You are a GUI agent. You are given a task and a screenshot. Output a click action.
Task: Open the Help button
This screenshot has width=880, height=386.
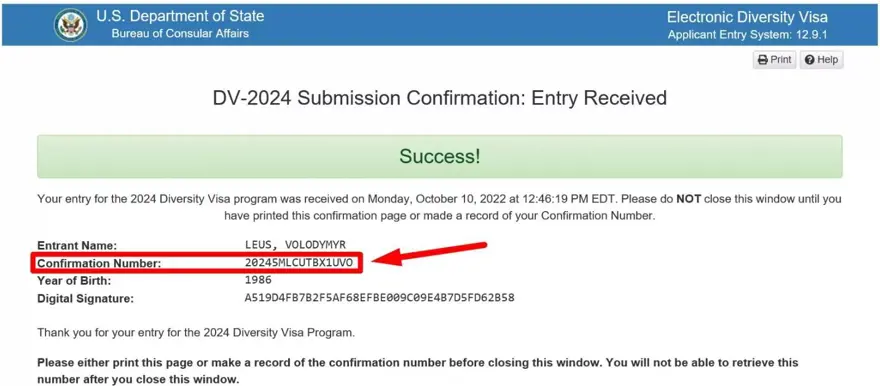click(821, 60)
